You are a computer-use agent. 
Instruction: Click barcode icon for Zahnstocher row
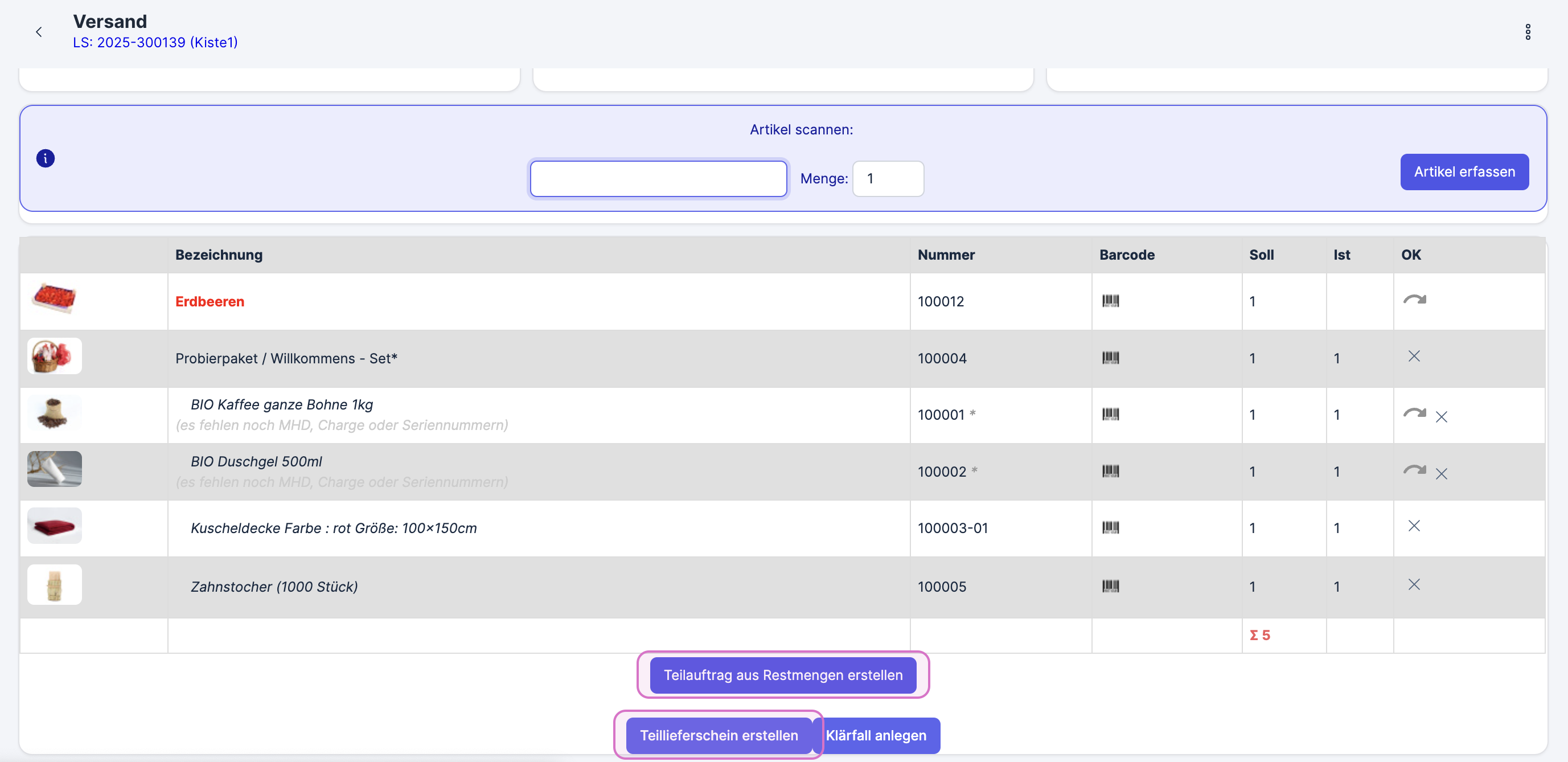tap(1110, 586)
